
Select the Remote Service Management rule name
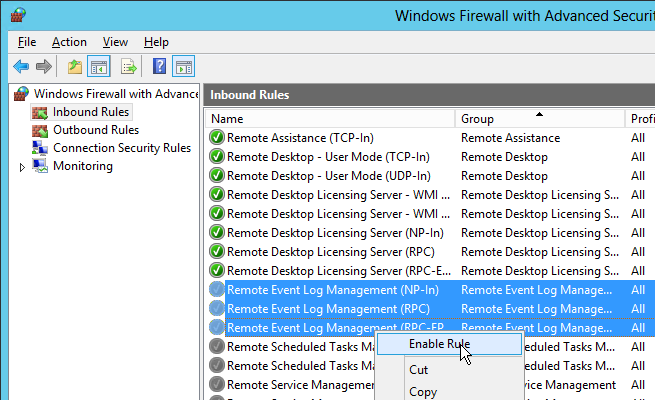point(300,385)
